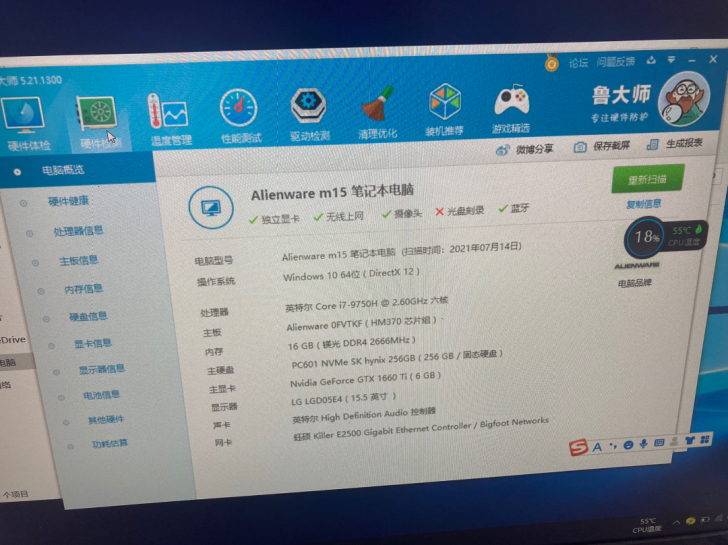The width and height of the screenshot is (728, 545).
Task: Share via 微博分享
Action: tap(525, 149)
